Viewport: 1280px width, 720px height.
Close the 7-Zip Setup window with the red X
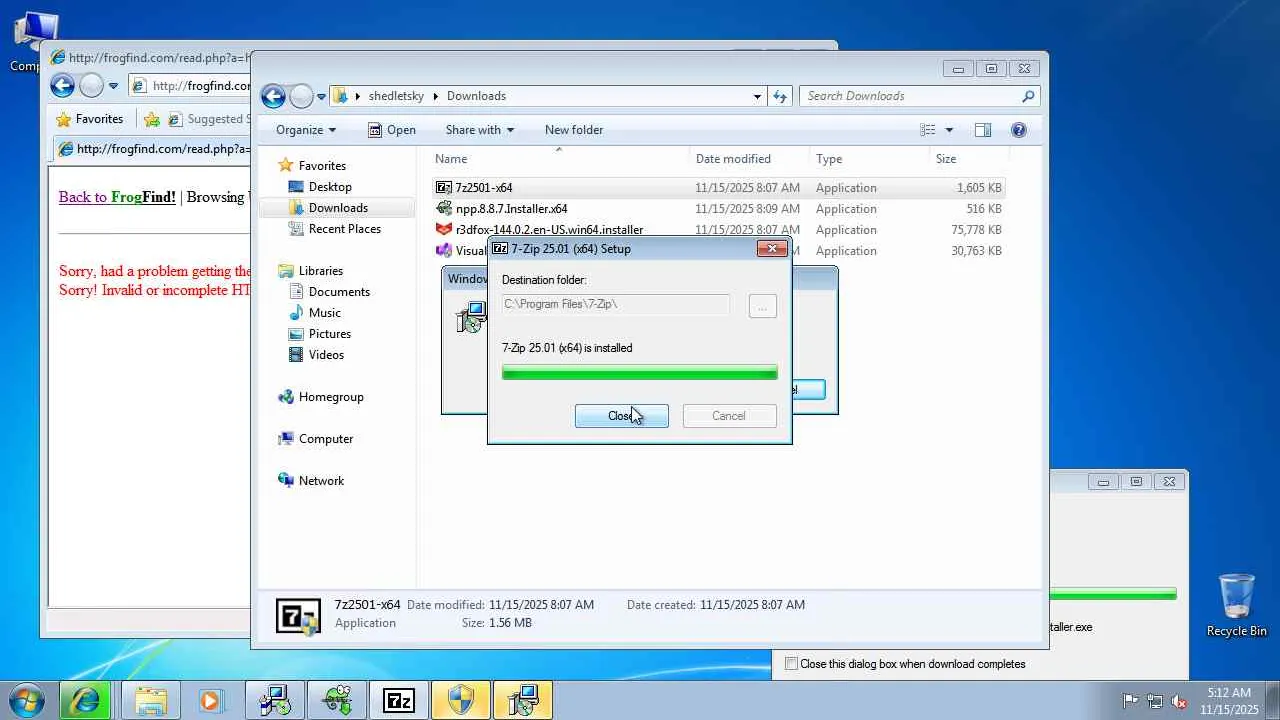tap(771, 248)
